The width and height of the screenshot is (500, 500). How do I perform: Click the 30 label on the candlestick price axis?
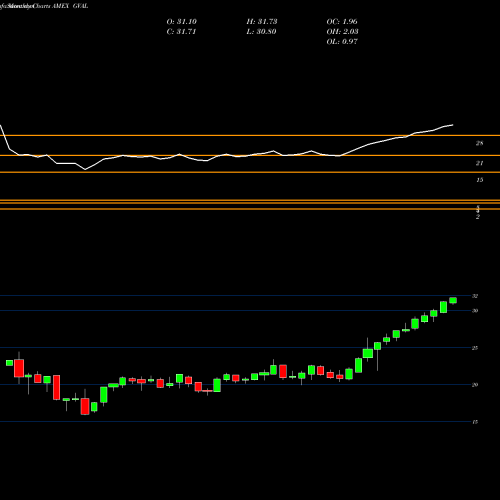tap(475, 311)
